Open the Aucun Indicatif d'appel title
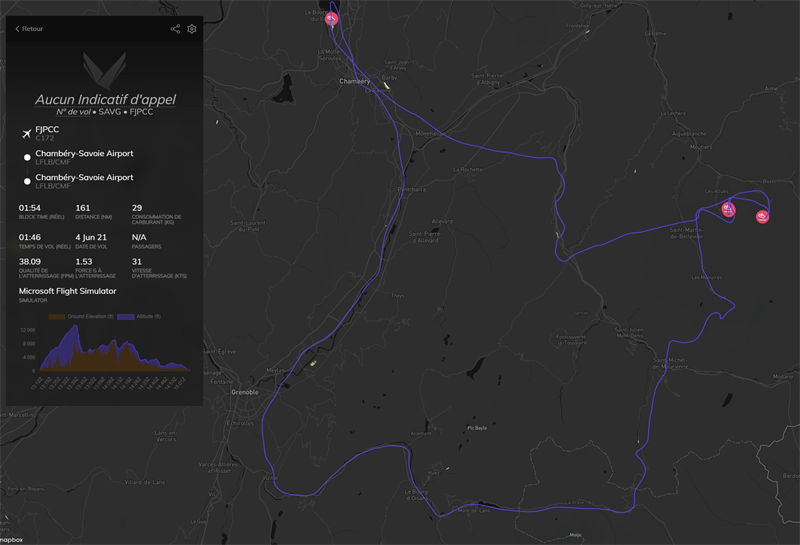Screen dimensions: 800x545 click(x=105, y=100)
